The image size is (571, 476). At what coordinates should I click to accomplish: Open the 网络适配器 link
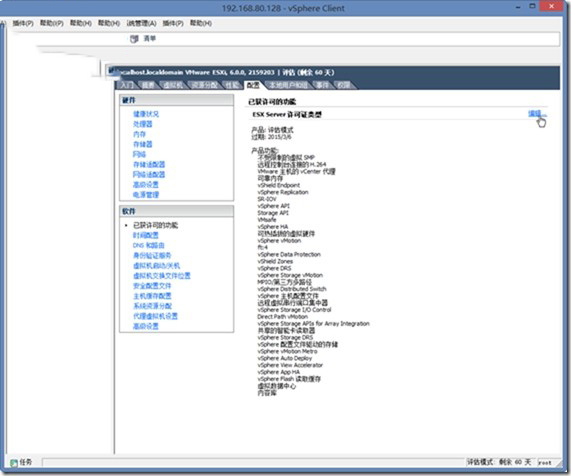149,174
